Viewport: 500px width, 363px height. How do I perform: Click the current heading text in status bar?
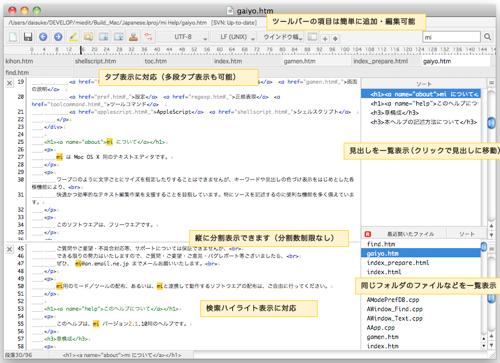122,355
